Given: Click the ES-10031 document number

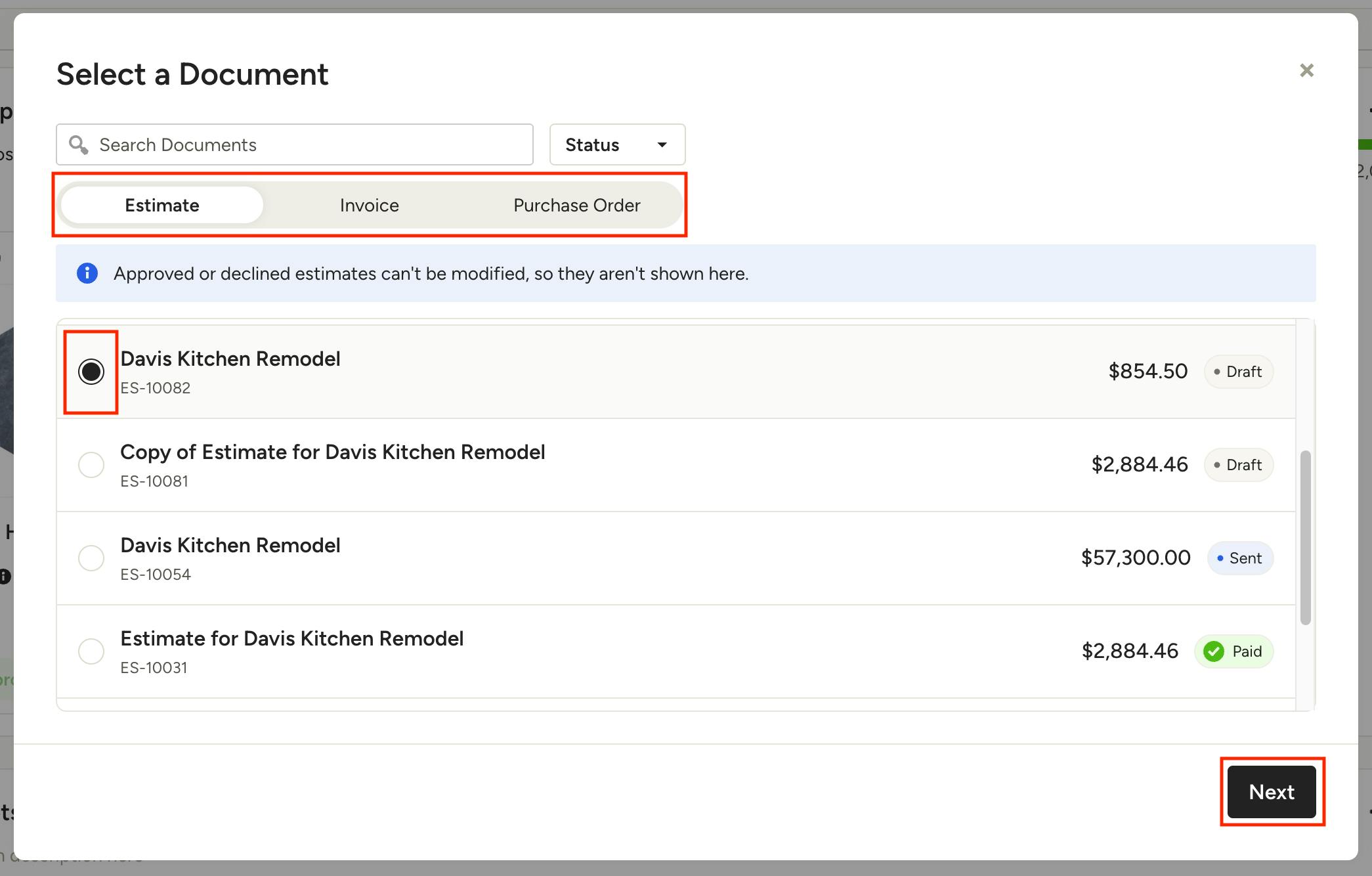Looking at the screenshot, I should [x=154, y=668].
